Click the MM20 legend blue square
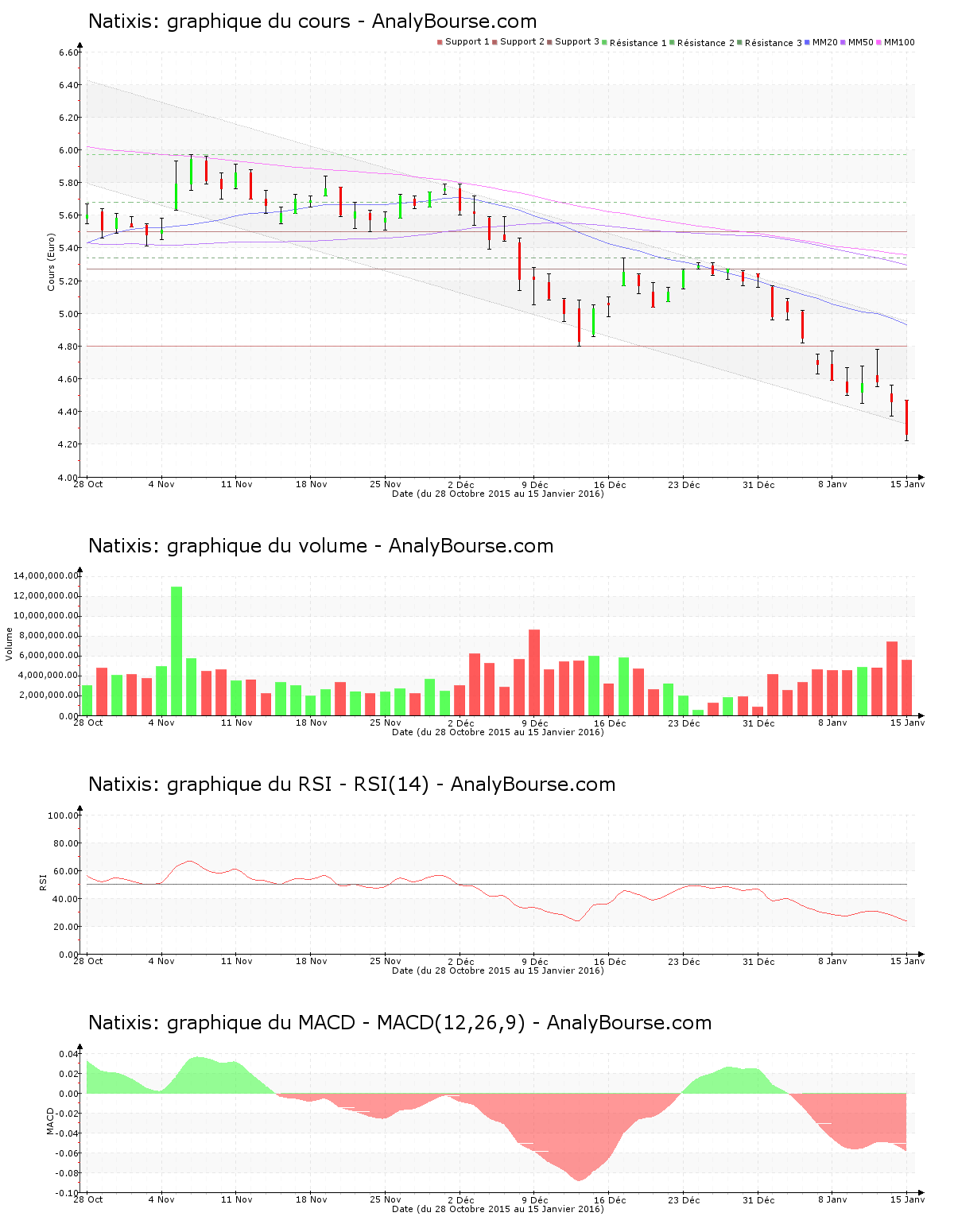Screen dimensions: 954x1232 pos(807,42)
